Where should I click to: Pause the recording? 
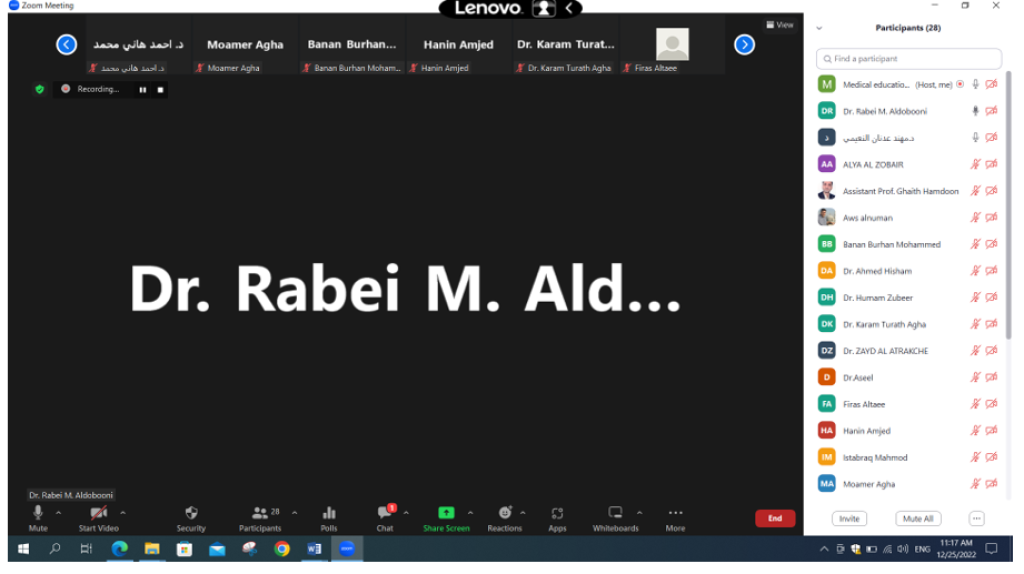[x=142, y=89]
